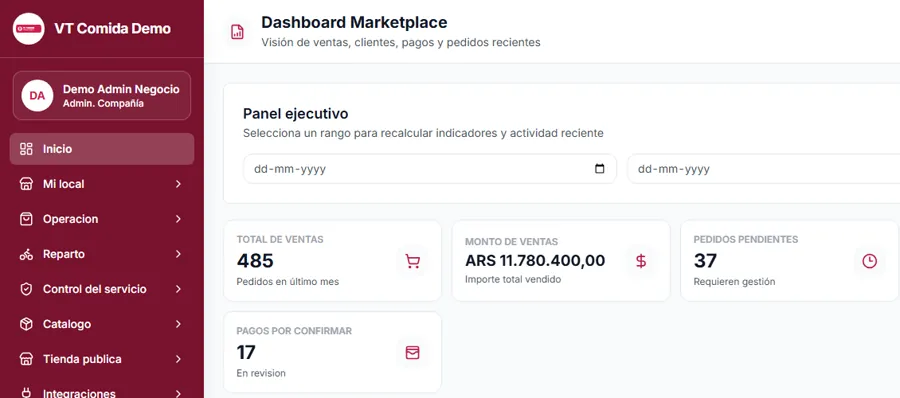900x398 pixels.
Task: Click the Reparto bicycle icon
Action: click(26, 254)
